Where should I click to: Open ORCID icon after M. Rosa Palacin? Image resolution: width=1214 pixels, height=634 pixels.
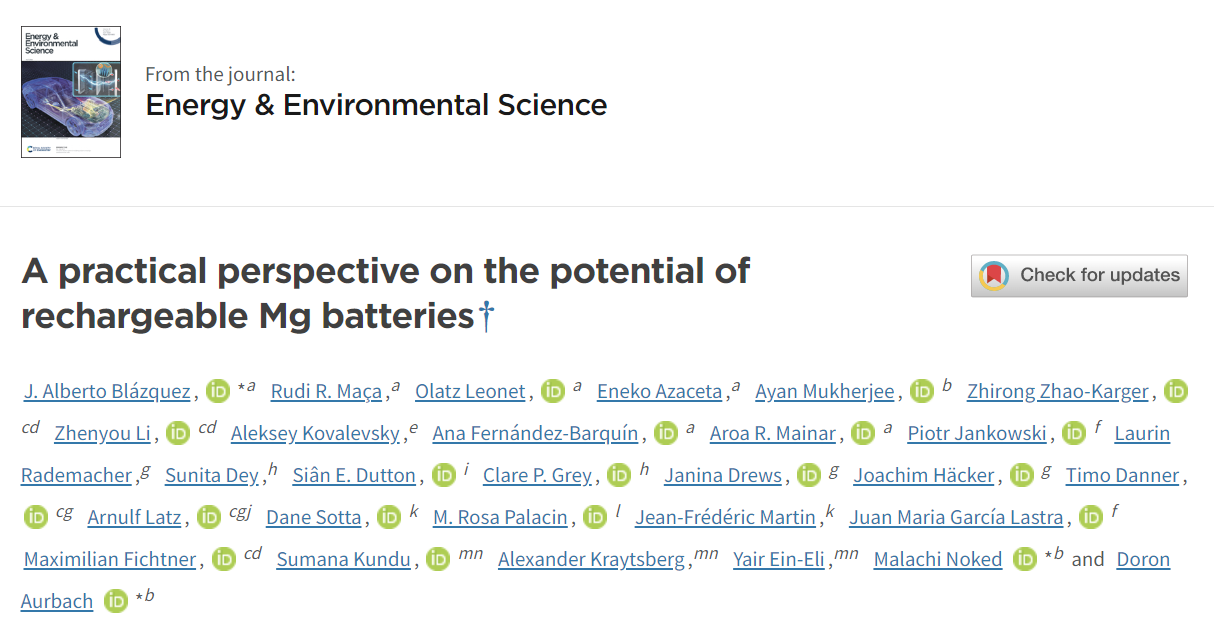[595, 517]
